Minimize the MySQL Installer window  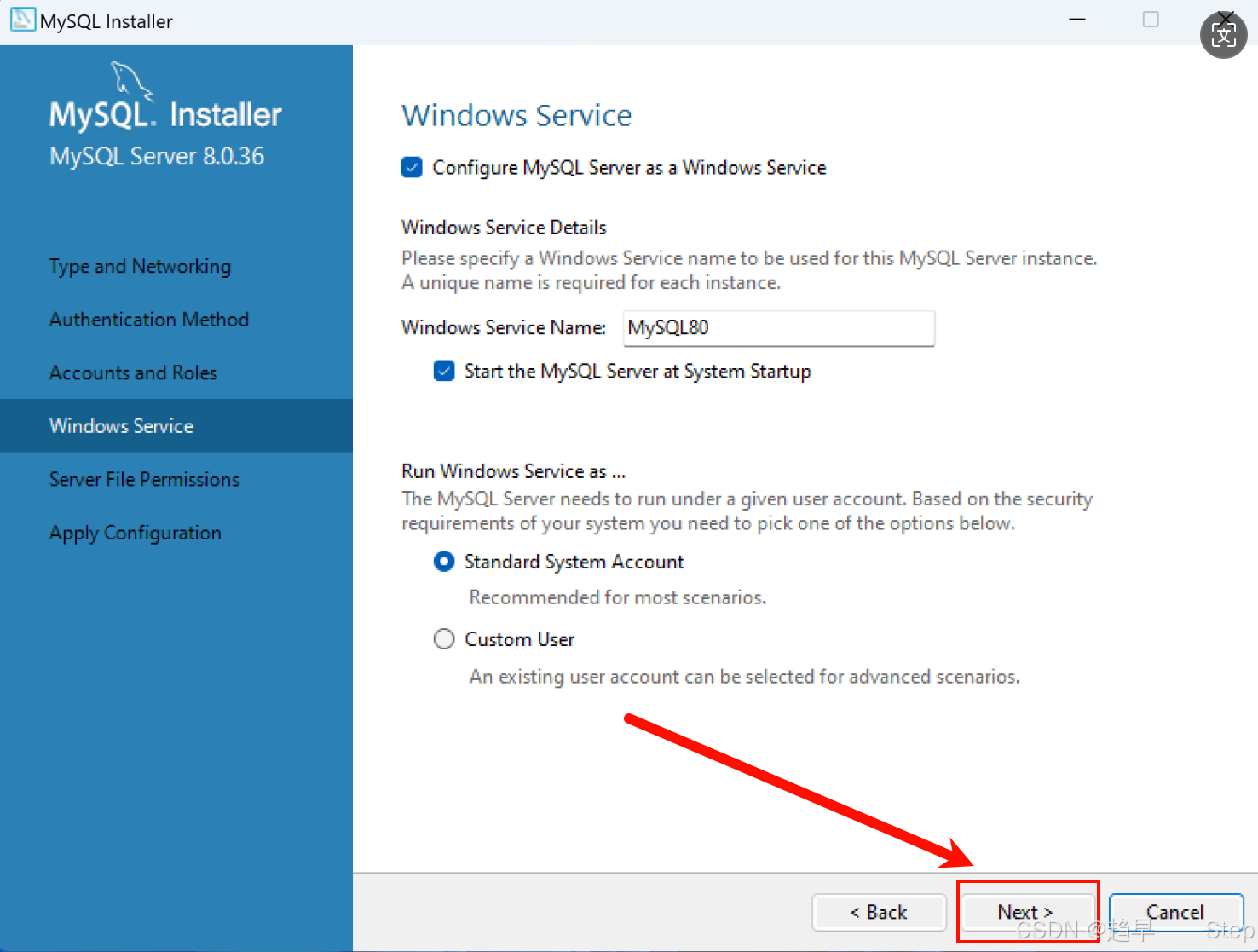pyautogui.click(x=1077, y=20)
